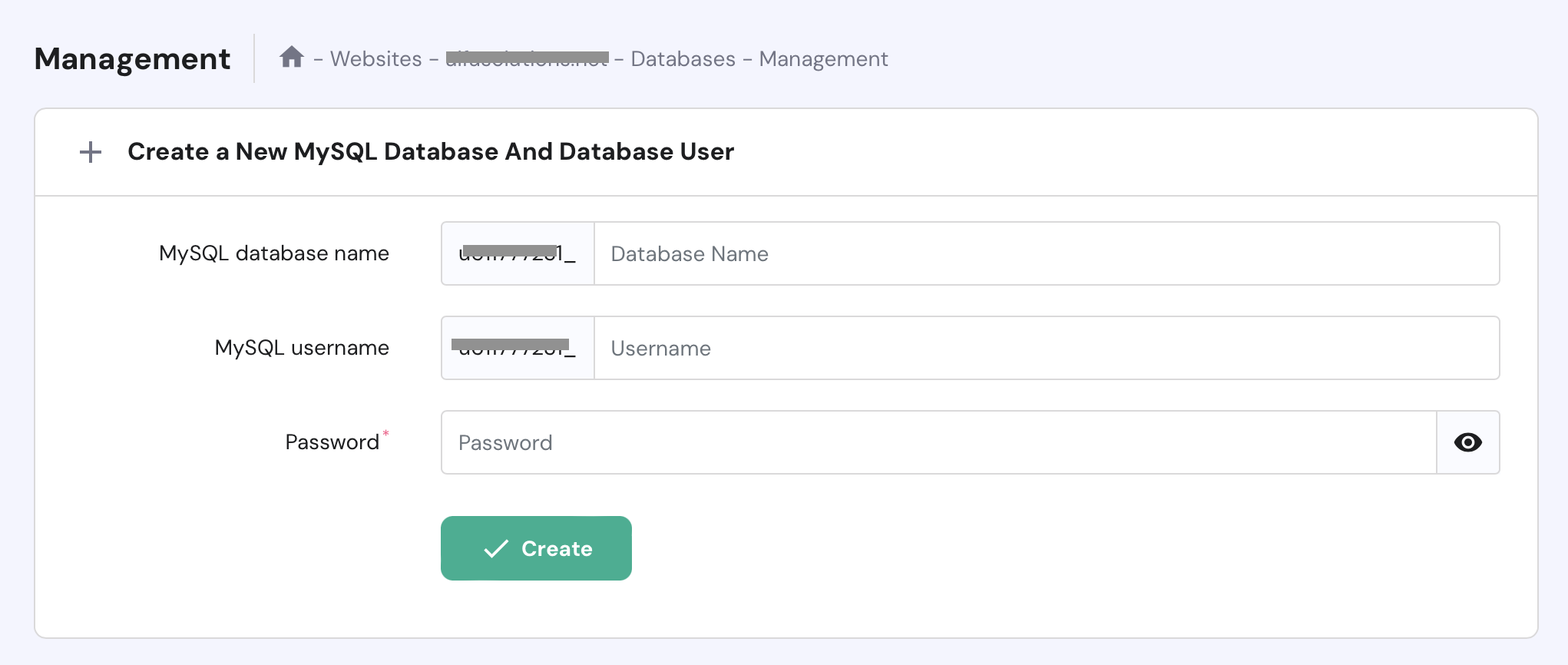Image resolution: width=1568 pixels, height=665 pixels.
Task: Toggle password visibility with eye icon
Action: coord(1467,442)
